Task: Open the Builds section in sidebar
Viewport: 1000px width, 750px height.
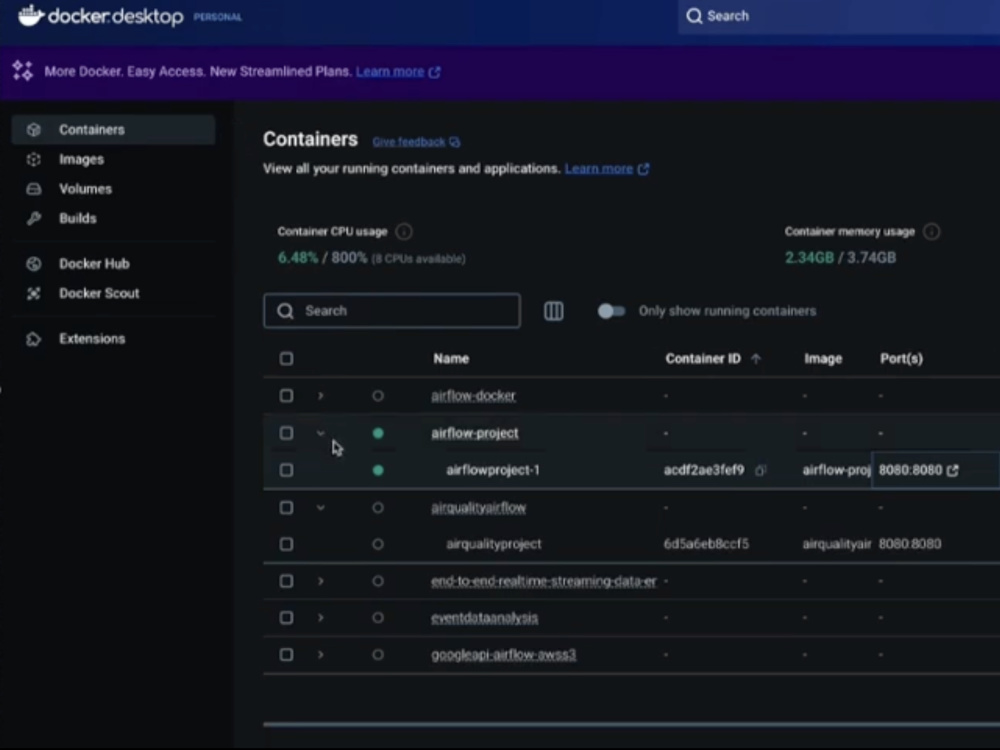Action: pyautogui.click(x=114, y=218)
